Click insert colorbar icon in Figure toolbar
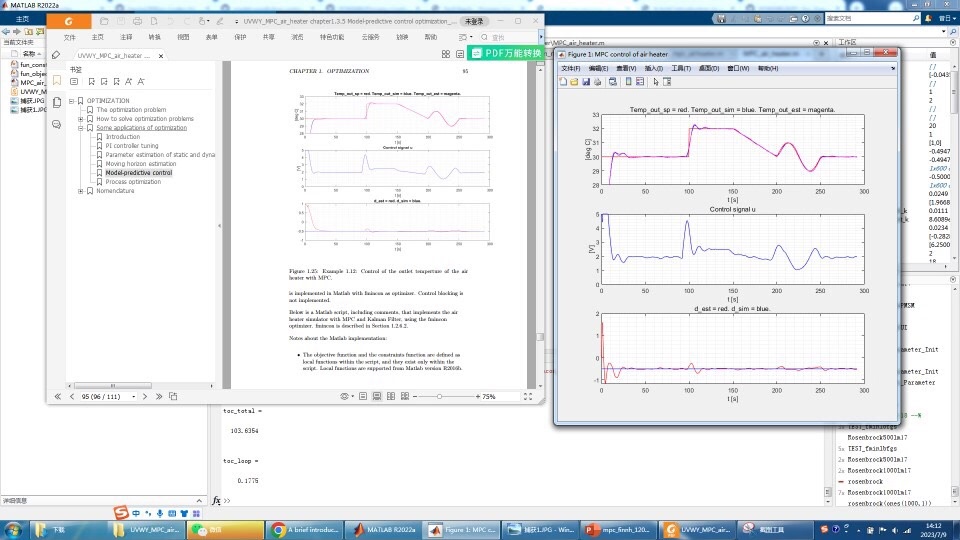 pos(628,82)
